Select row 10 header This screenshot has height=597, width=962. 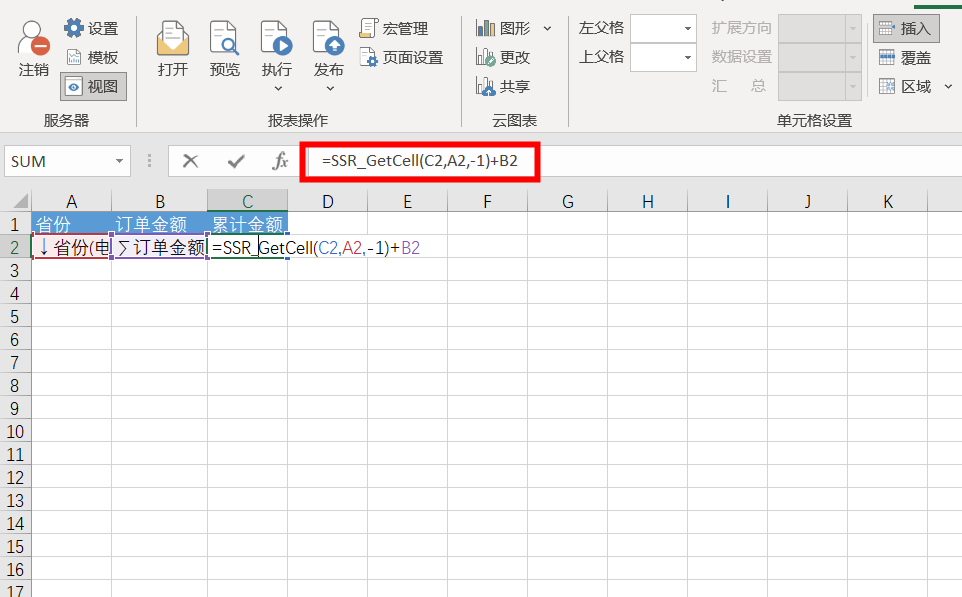click(15, 431)
